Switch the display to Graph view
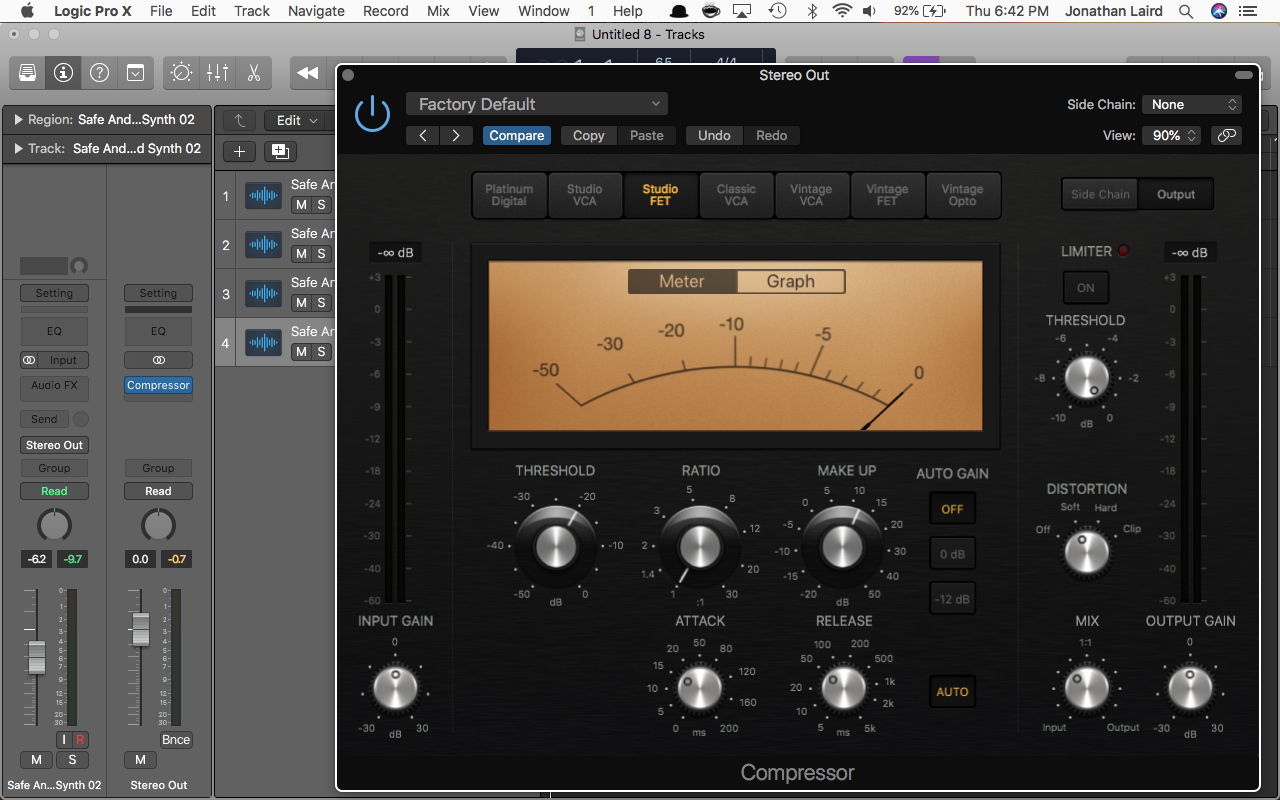The width and height of the screenshot is (1280, 800). point(790,282)
